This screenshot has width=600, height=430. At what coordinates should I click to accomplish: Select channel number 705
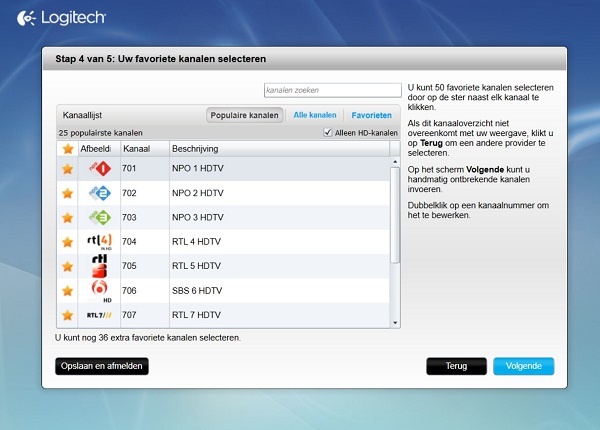tap(129, 266)
